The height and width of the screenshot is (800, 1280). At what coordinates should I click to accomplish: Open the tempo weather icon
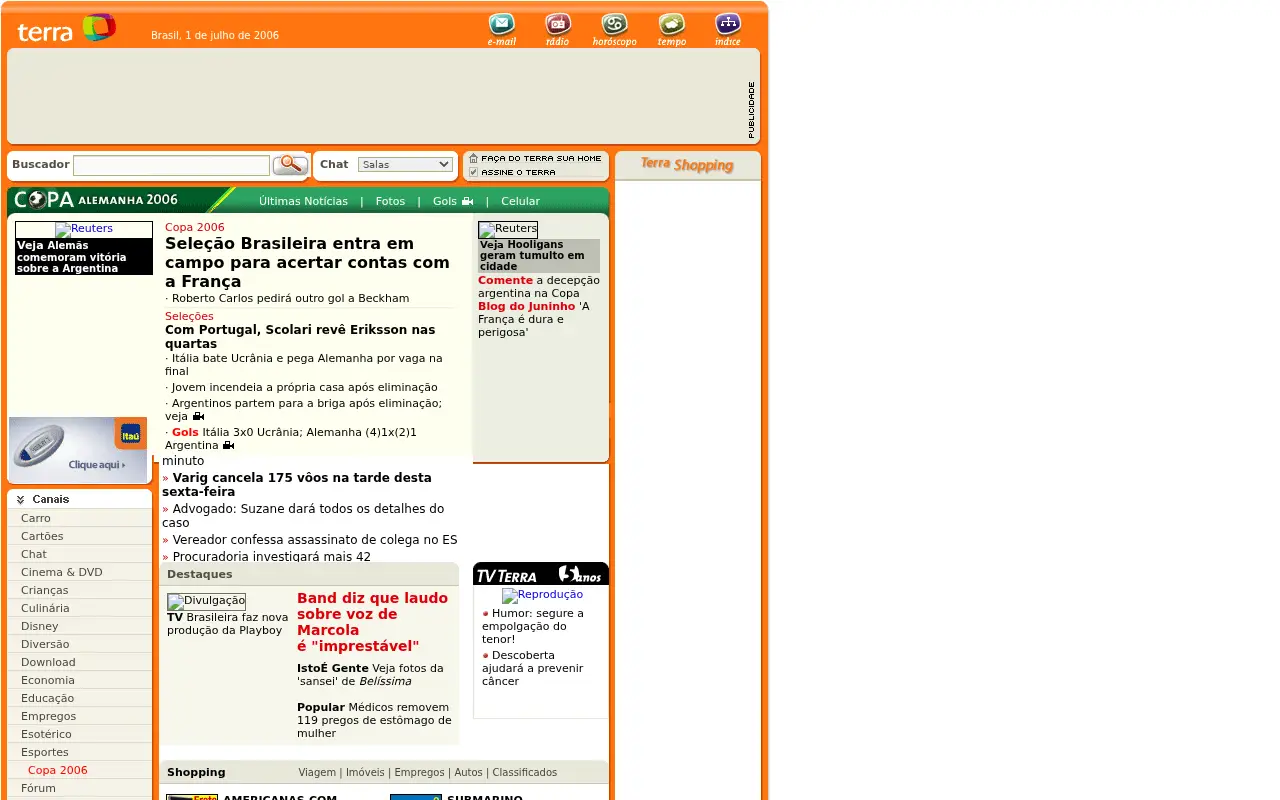click(672, 29)
